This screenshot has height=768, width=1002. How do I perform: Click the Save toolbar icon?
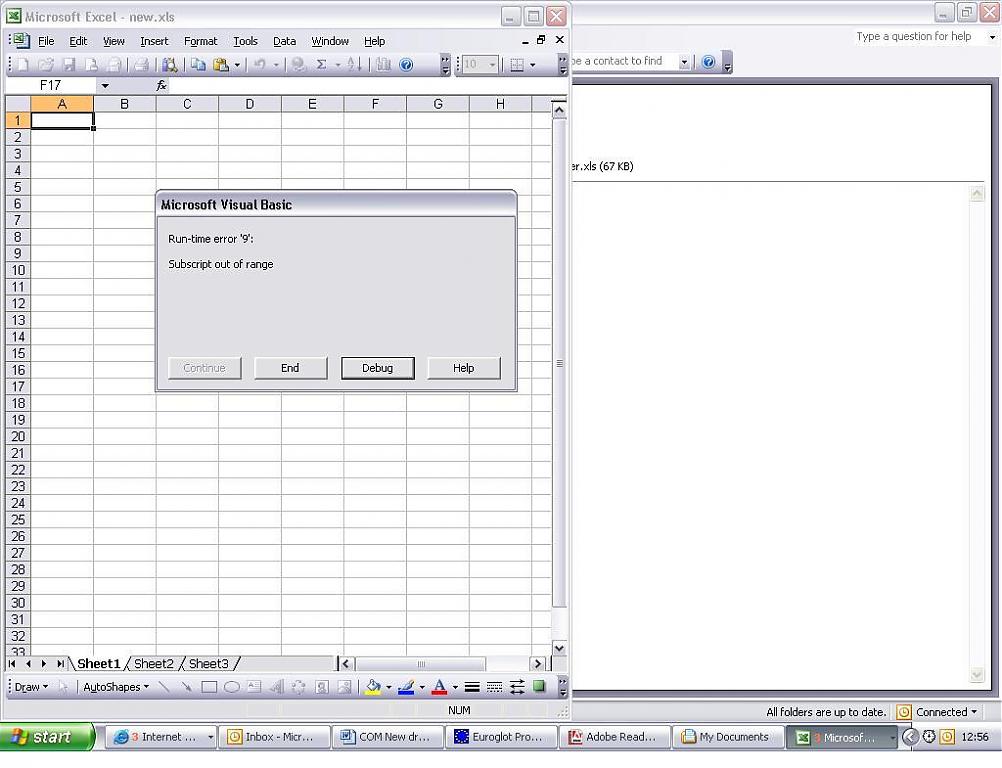coord(69,65)
